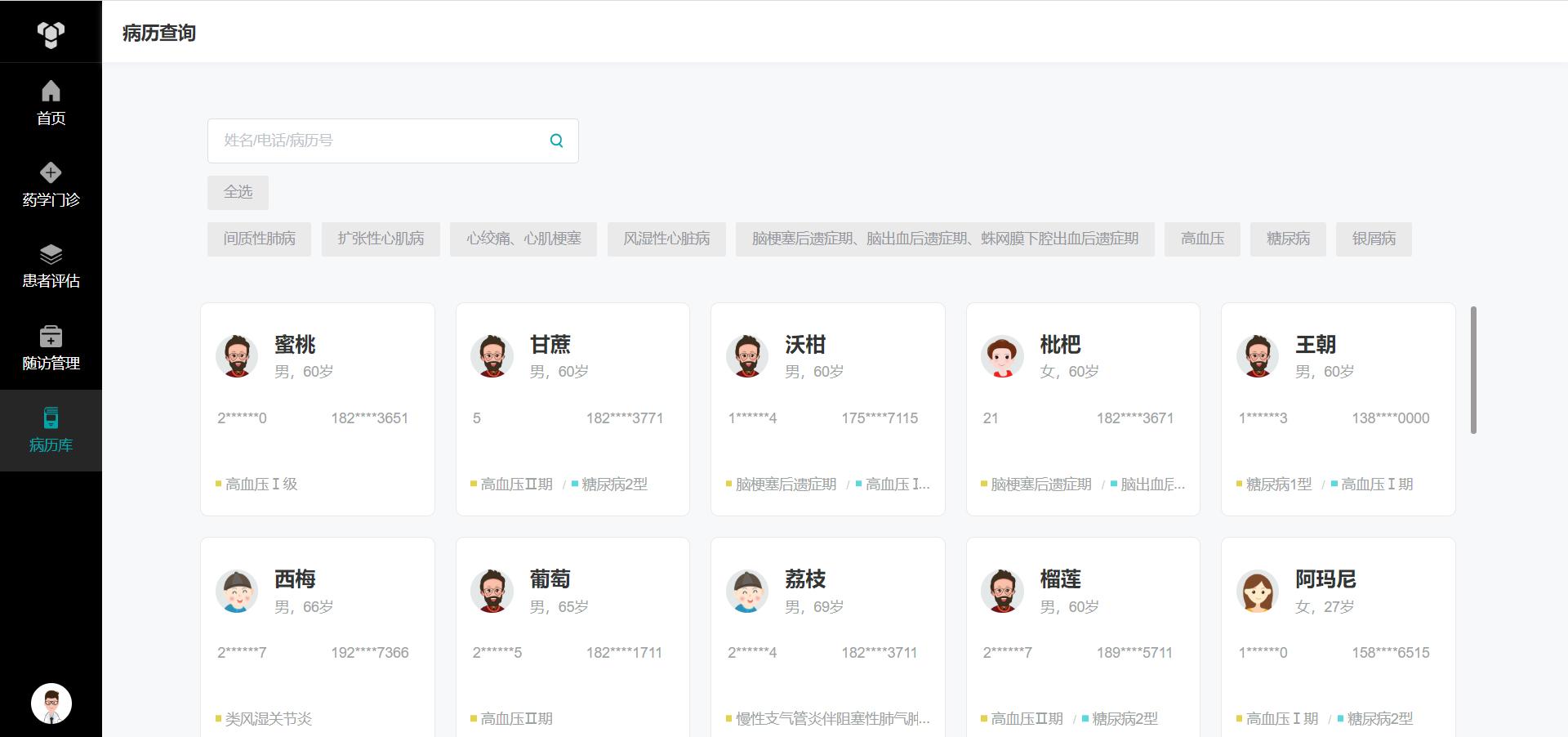Click the 扩张性心肌病 filter tag
Image resolution: width=1568 pixels, height=737 pixels.
381,239
